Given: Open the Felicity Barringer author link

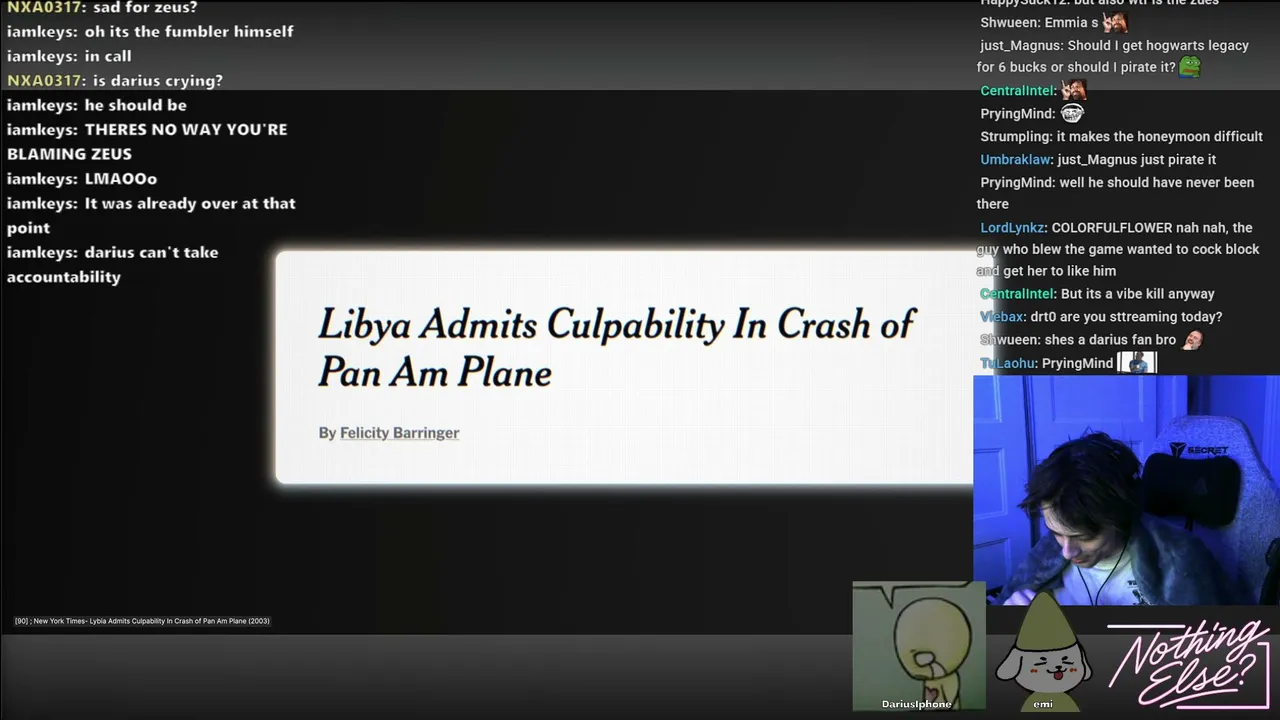Looking at the screenshot, I should click(x=399, y=433).
